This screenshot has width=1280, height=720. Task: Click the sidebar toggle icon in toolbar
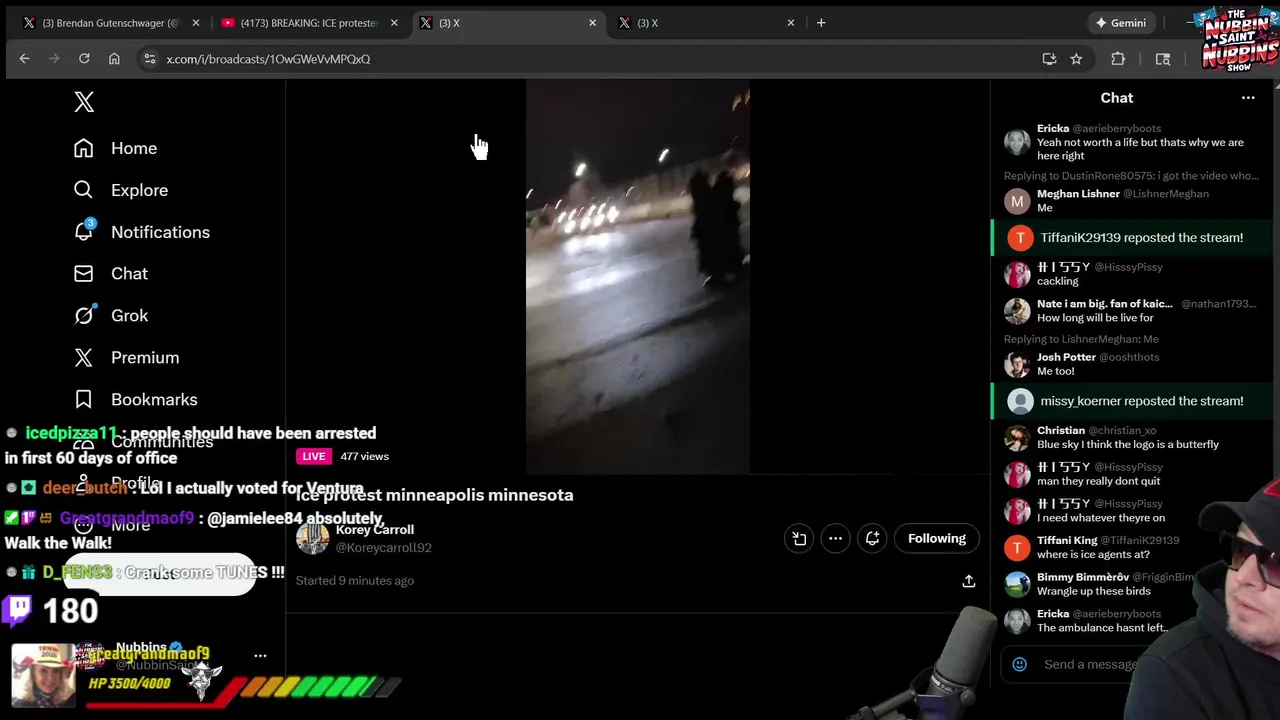click(x=1163, y=59)
